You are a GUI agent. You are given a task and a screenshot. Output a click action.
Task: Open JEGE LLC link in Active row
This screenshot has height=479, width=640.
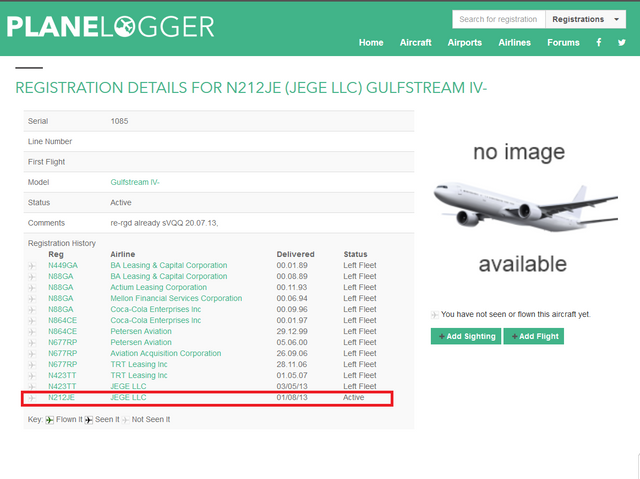[128, 397]
